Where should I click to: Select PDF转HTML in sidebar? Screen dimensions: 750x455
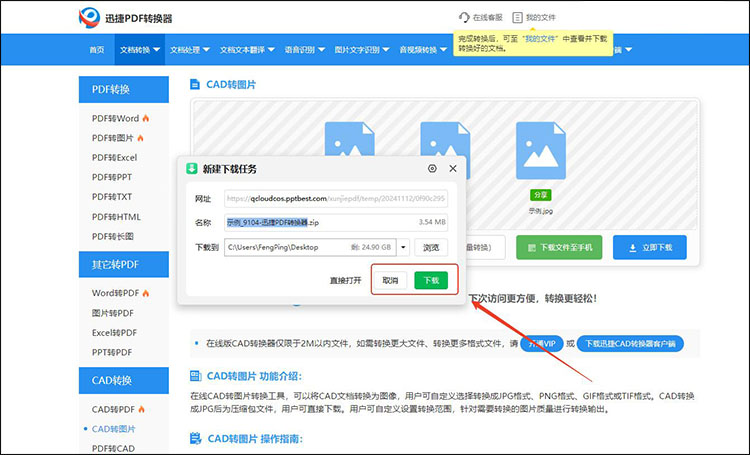[116, 217]
